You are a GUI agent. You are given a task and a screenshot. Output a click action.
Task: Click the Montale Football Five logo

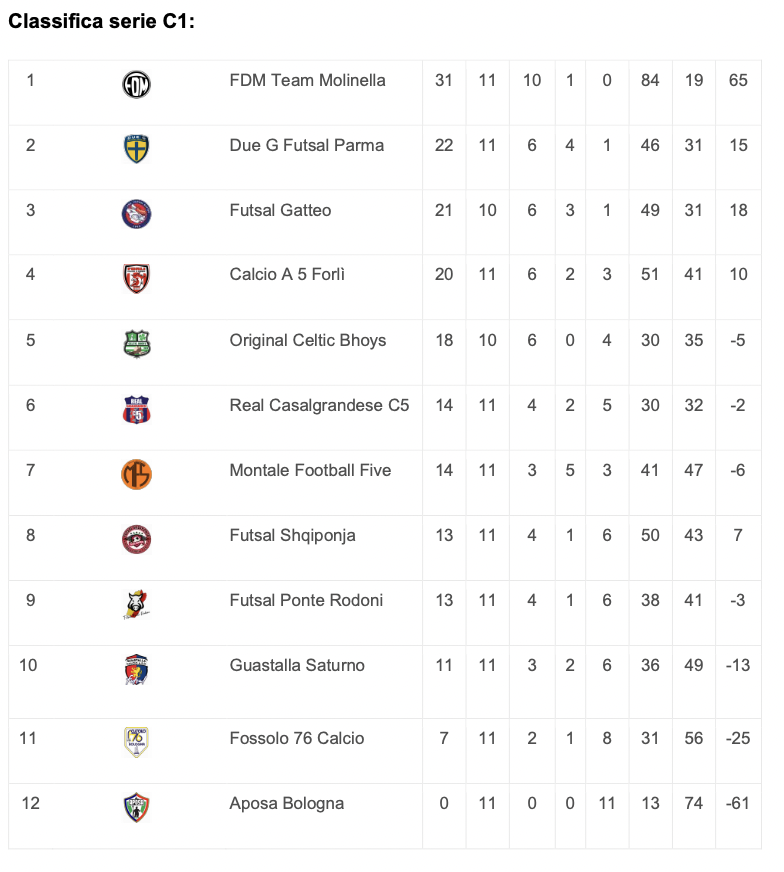pyautogui.click(x=136, y=474)
